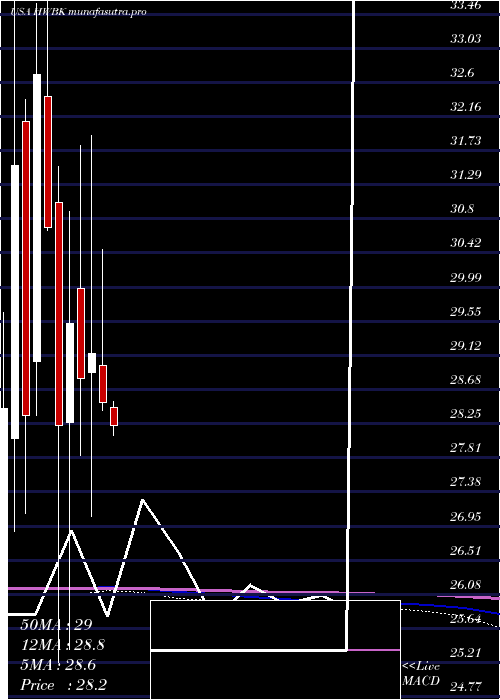Click the 27.81 price axis label
The width and height of the screenshot is (500, 700).
tap(466, 448)
